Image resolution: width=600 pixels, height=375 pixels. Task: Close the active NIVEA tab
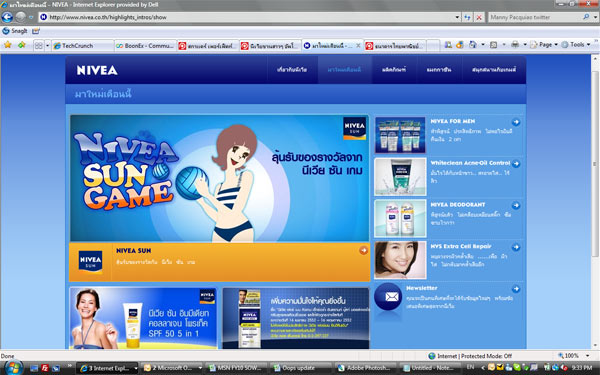(x=358, y=46)
